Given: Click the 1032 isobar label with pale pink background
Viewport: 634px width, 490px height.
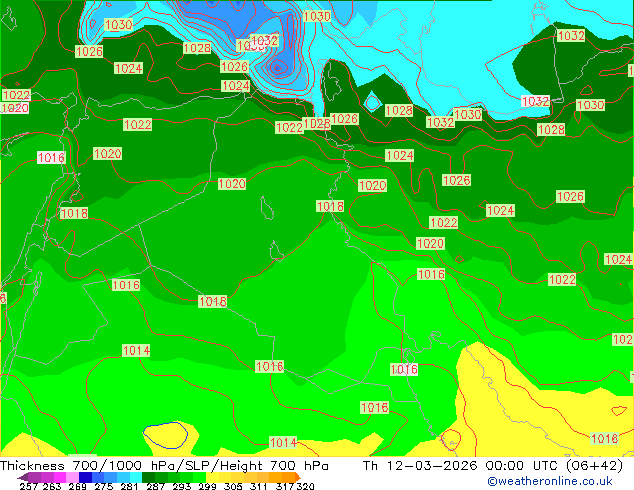Looking at the screenshot, I should coord(535,101).
